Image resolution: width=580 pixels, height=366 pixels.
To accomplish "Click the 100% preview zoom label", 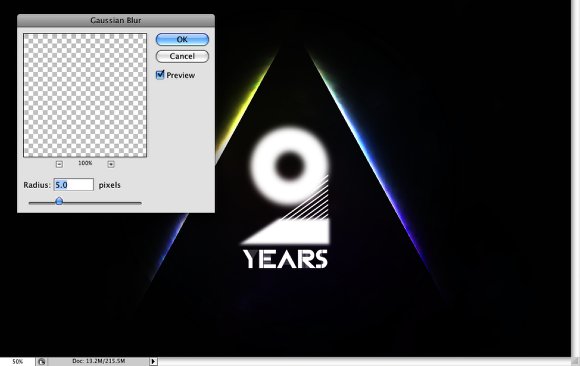I will tap(85, 163).
